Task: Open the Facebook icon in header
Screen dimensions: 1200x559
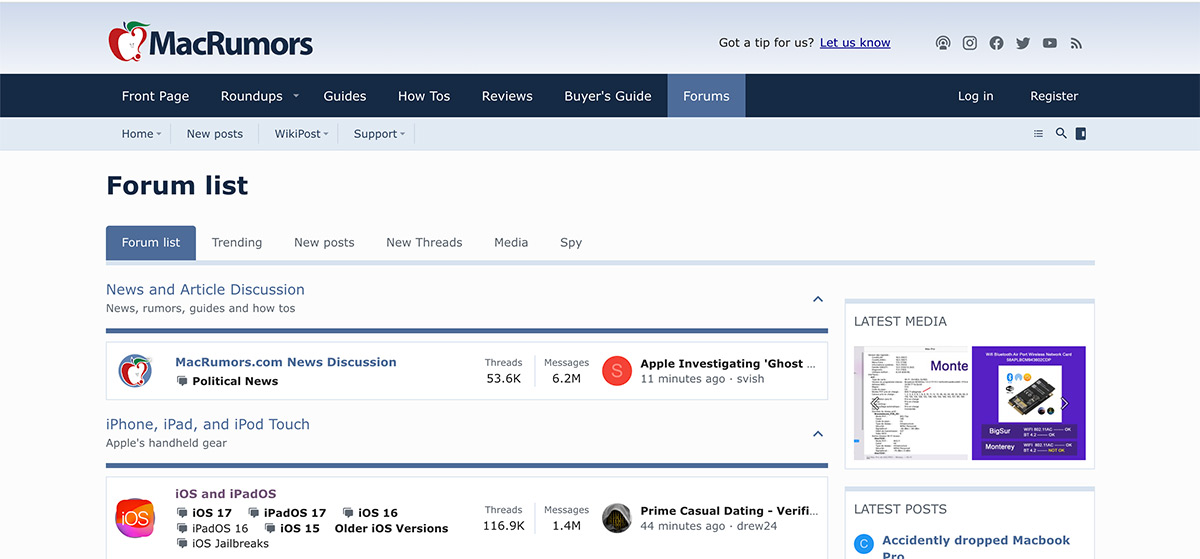Action: tap(996, 43)
